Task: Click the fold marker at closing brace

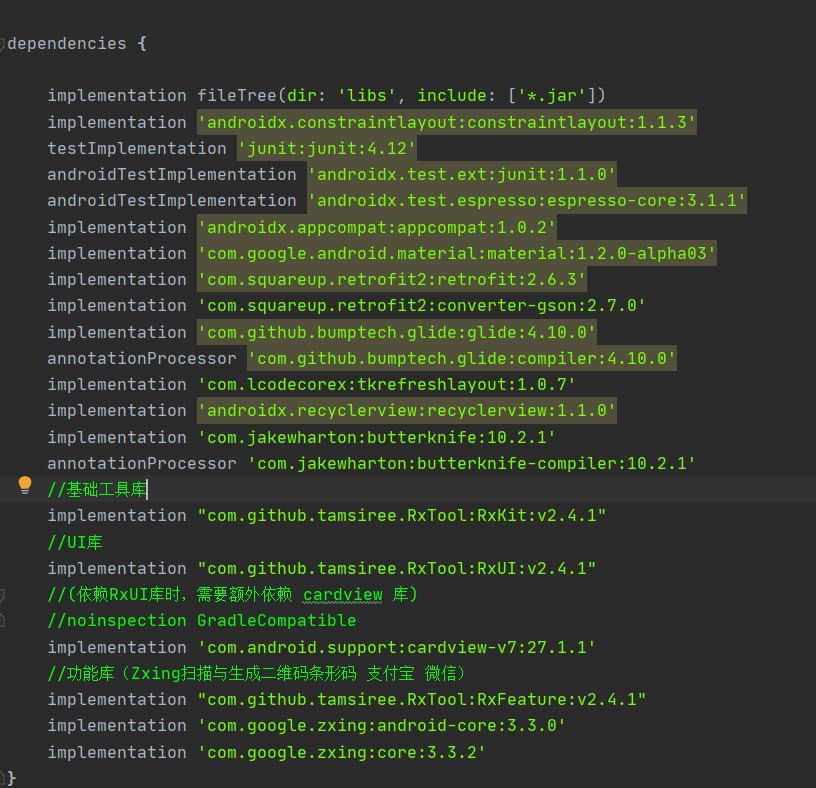Action: point(2,778)
